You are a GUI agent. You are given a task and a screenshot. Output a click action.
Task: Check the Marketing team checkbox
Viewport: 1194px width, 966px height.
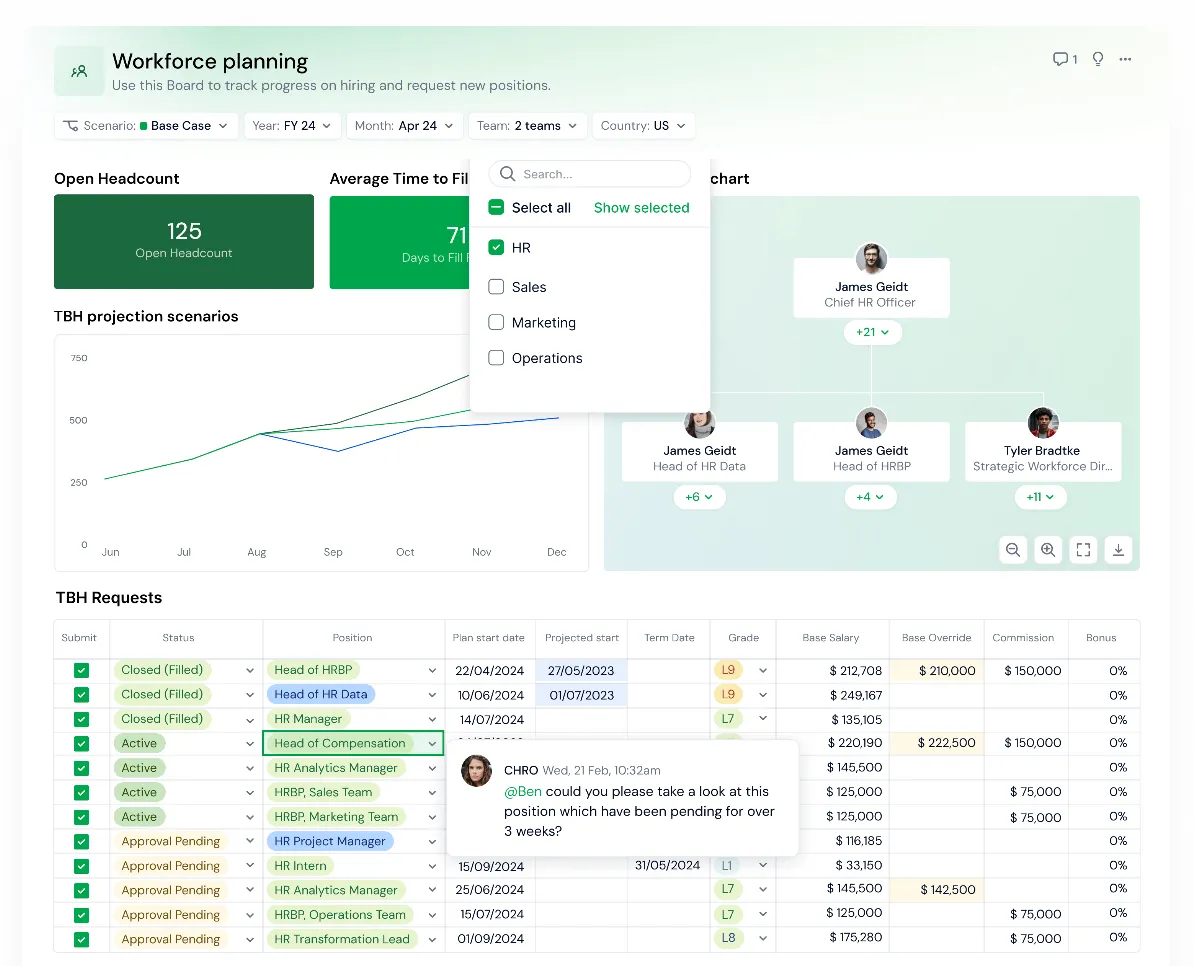pyautogui.click(x=496, y=322)
